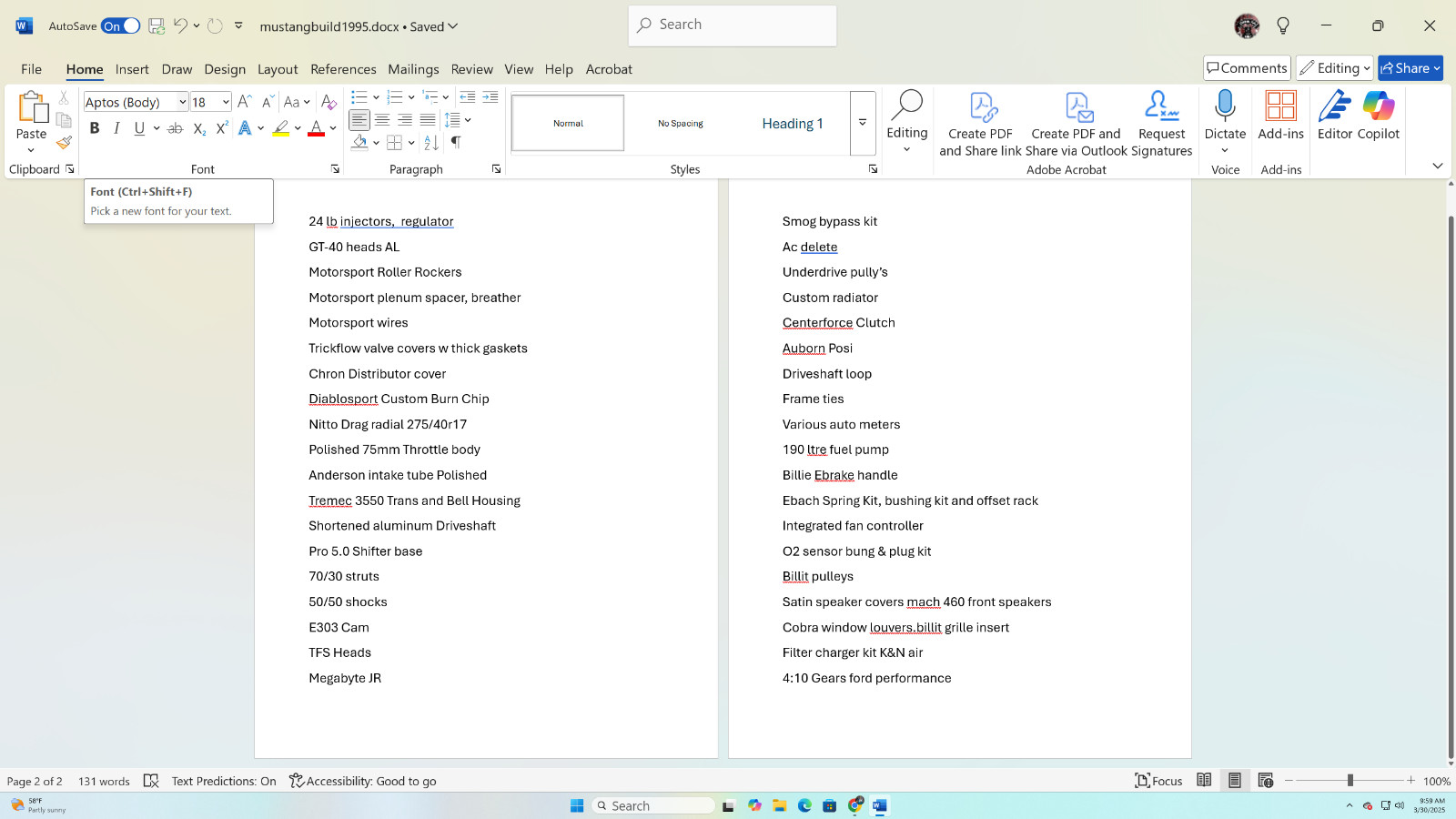
Task: Decrease paragraph indent
Action: click(x=468, y=97)
